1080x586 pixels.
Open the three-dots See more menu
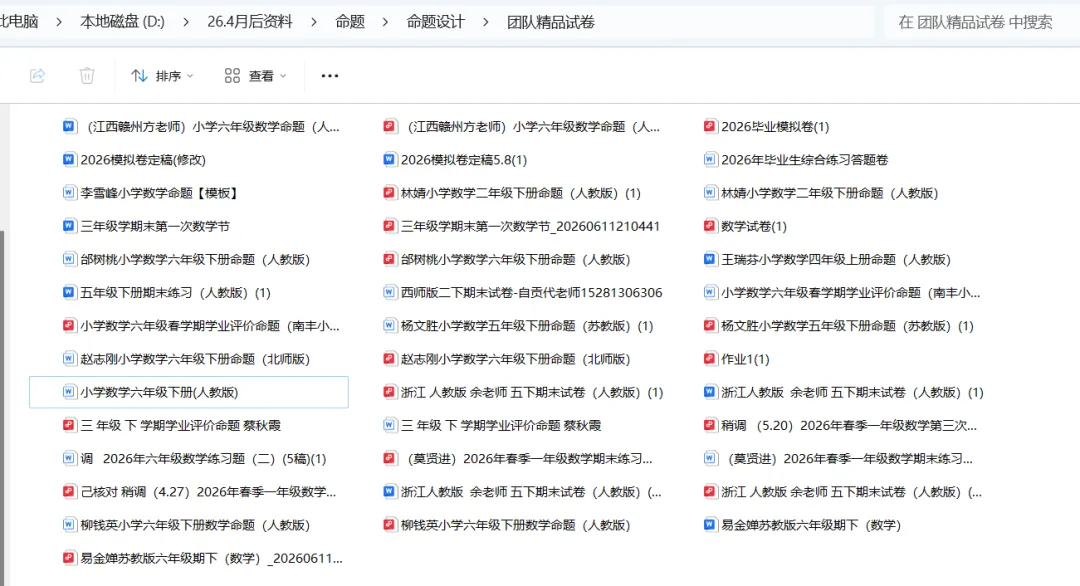click(x=330, y=76)
